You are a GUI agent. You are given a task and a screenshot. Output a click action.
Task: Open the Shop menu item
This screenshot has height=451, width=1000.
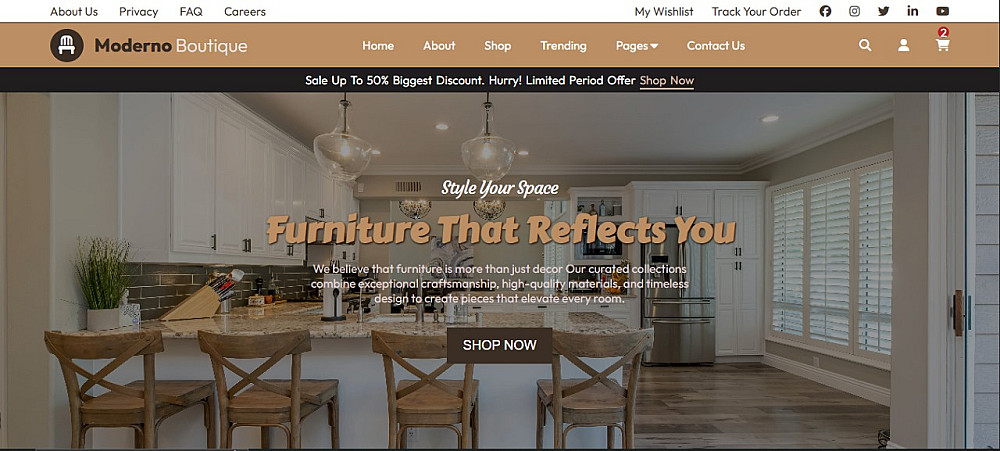coord(497,46)
